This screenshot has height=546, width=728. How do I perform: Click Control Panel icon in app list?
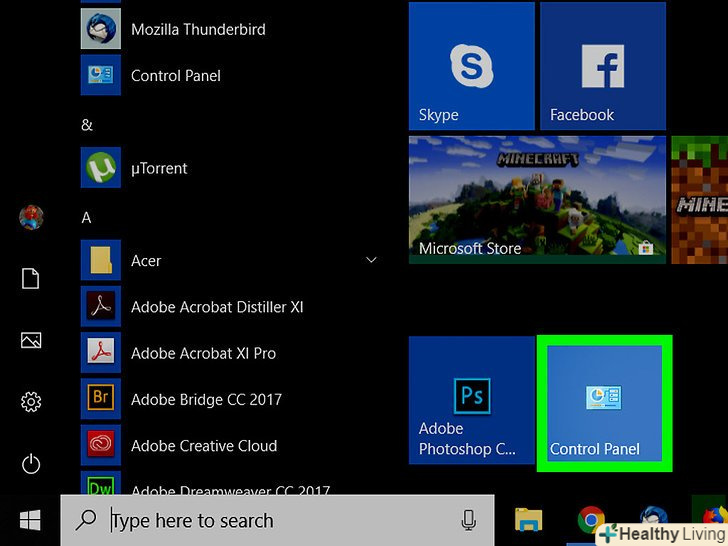click(x=101, y=75)
